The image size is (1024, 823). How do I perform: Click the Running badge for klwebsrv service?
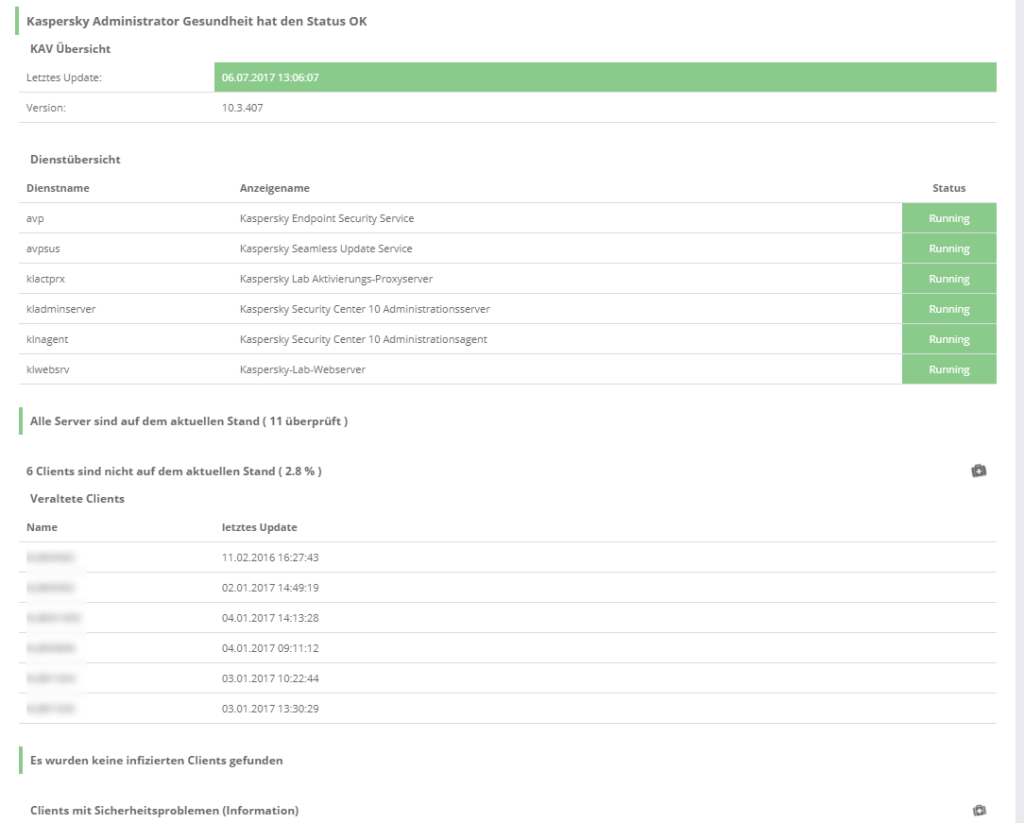[948, 369]
